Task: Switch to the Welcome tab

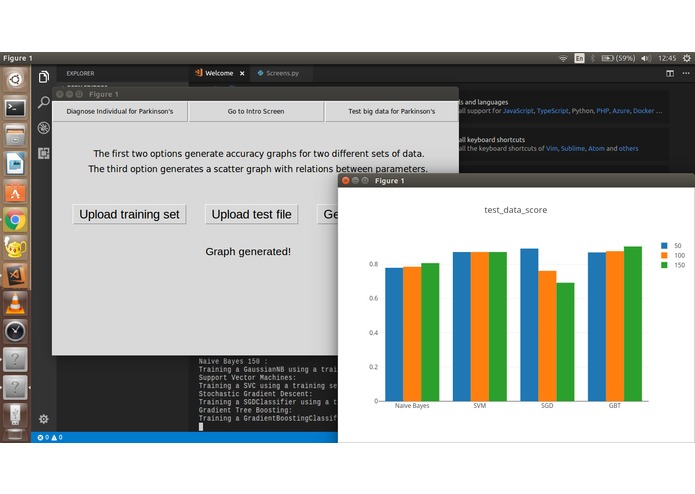Action: pyautogui.click(x=219, y=73)
